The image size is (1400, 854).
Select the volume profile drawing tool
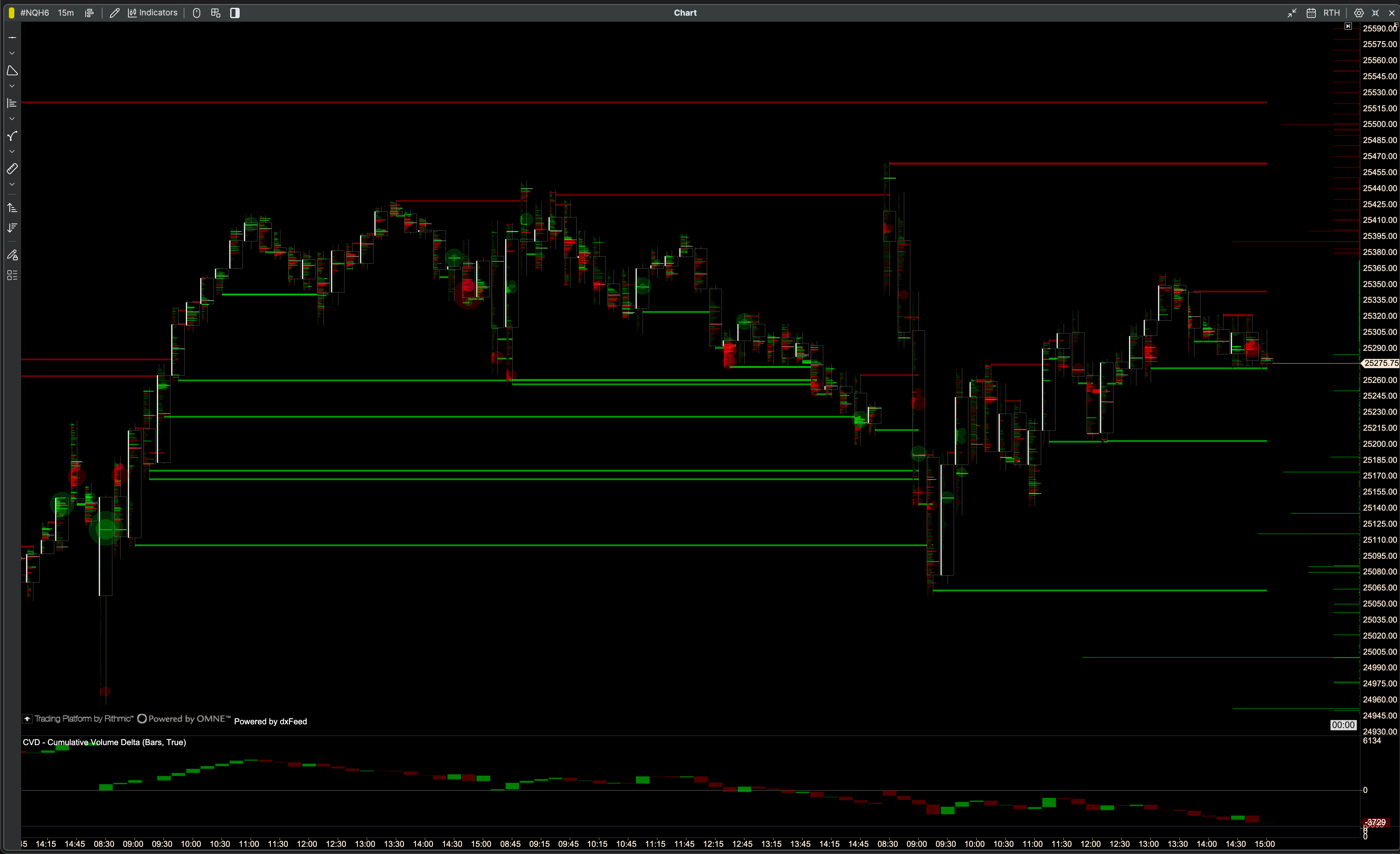[x=12, y=103]
